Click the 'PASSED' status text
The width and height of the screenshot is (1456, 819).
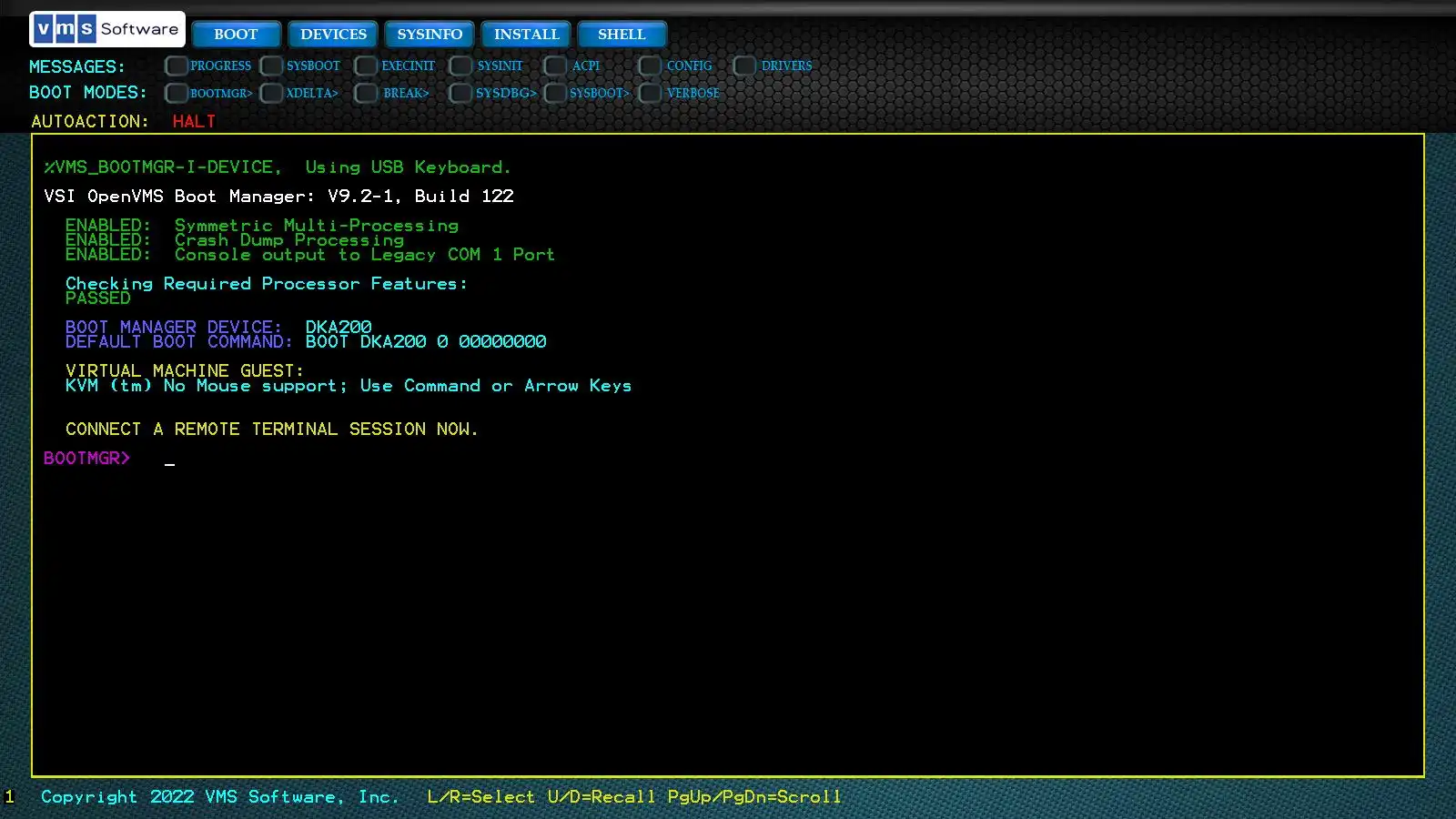point(97,298)
